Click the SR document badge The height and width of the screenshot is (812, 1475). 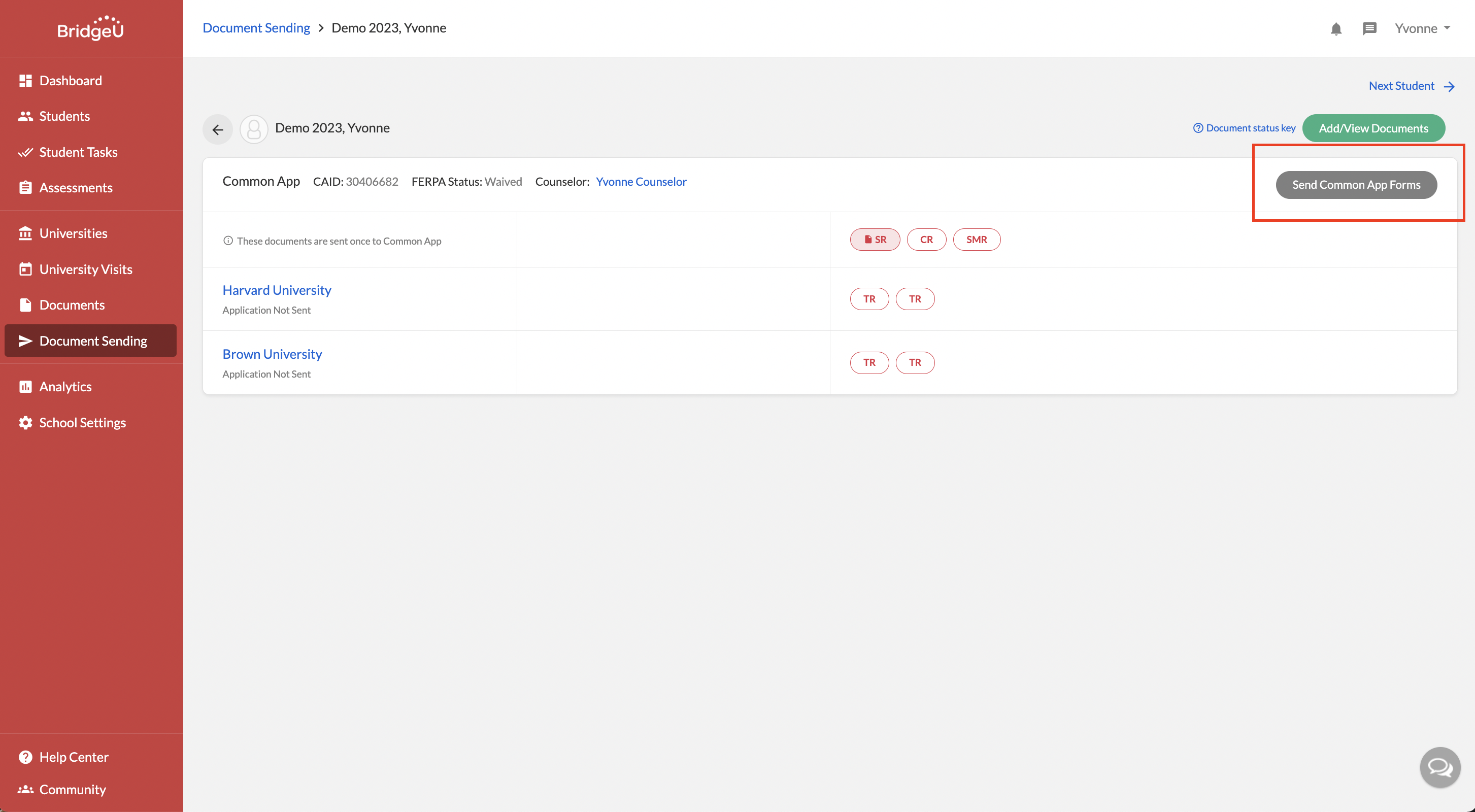tap(875, 240)
